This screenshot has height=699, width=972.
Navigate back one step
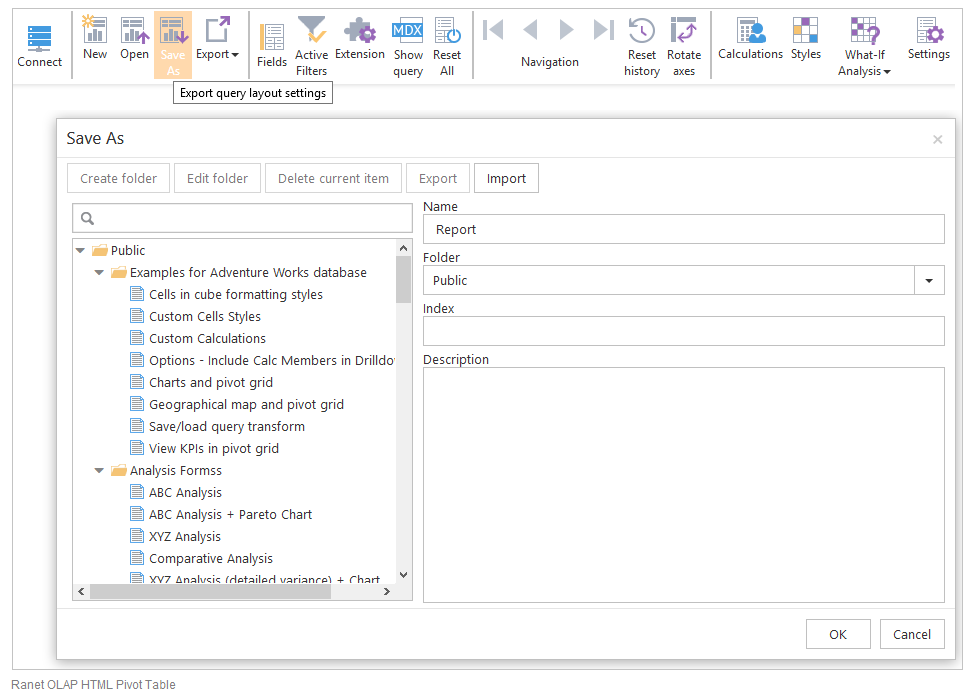pos(530,29)
